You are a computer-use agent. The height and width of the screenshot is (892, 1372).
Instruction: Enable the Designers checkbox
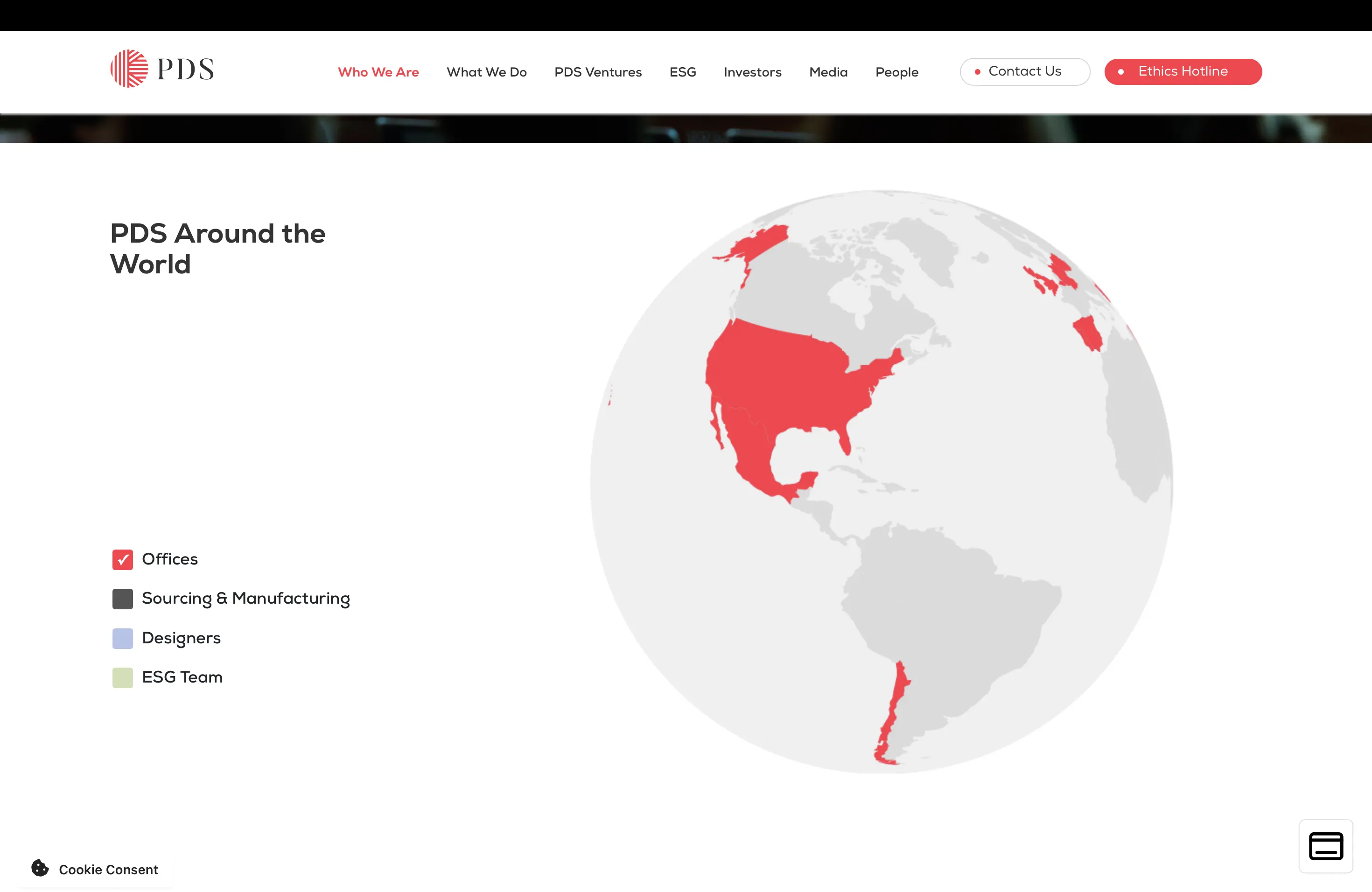coord(122,639)
